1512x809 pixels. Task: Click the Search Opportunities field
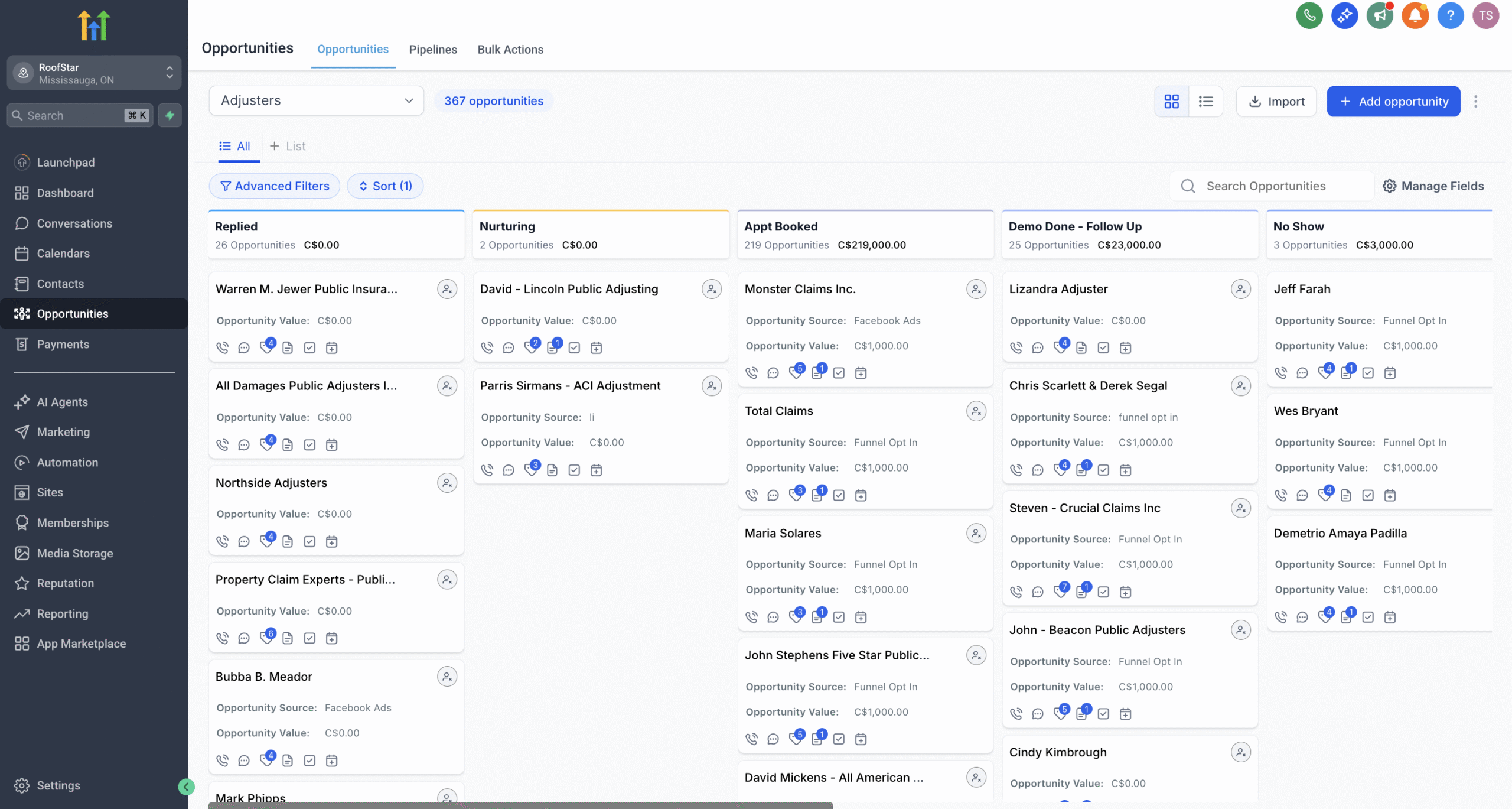click(x=1266, y=186)
